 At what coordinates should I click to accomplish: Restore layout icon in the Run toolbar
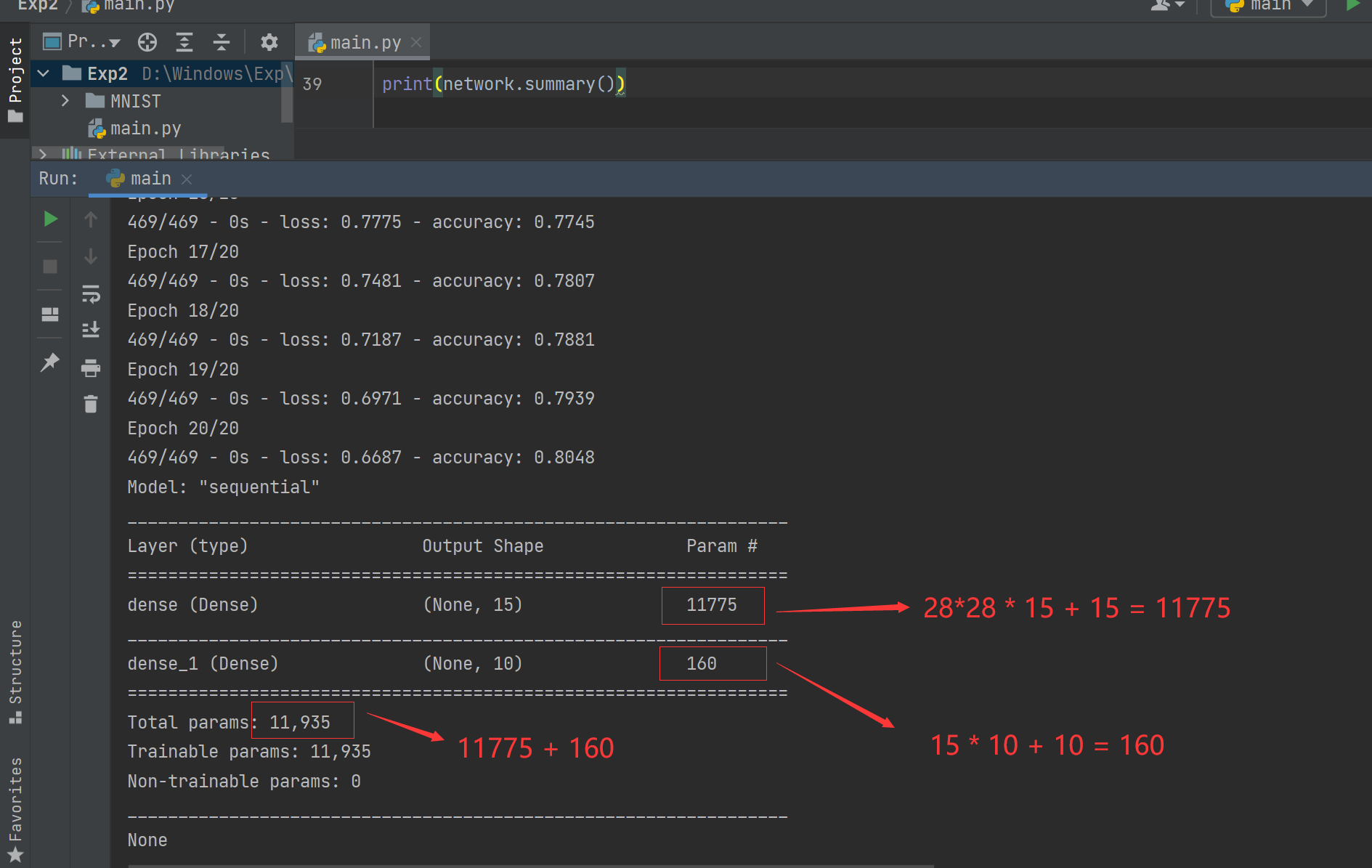click(x=50, y=315)
